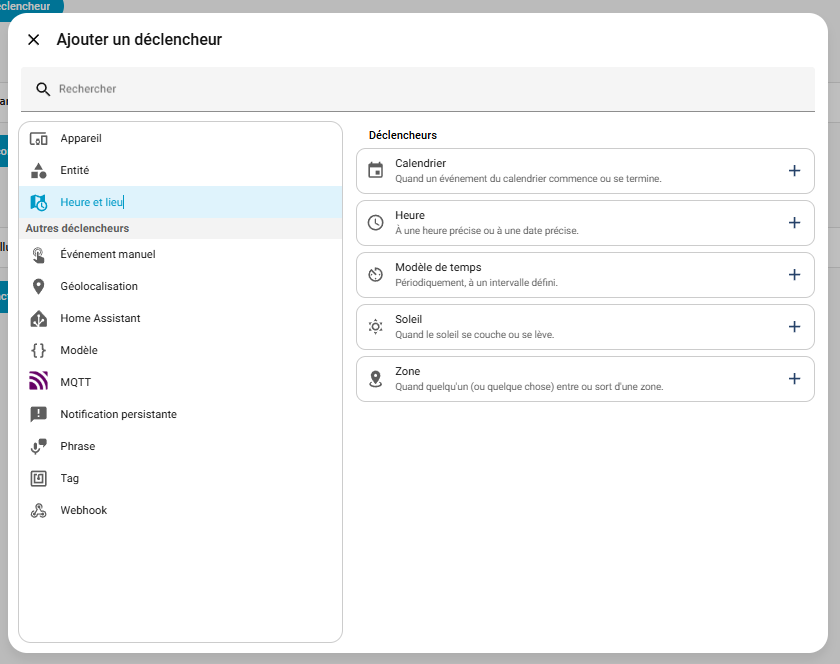Close the Ajouter un déclencheur dialog
840x664 pixels.
pyautogui.click(x=34, y=40)
